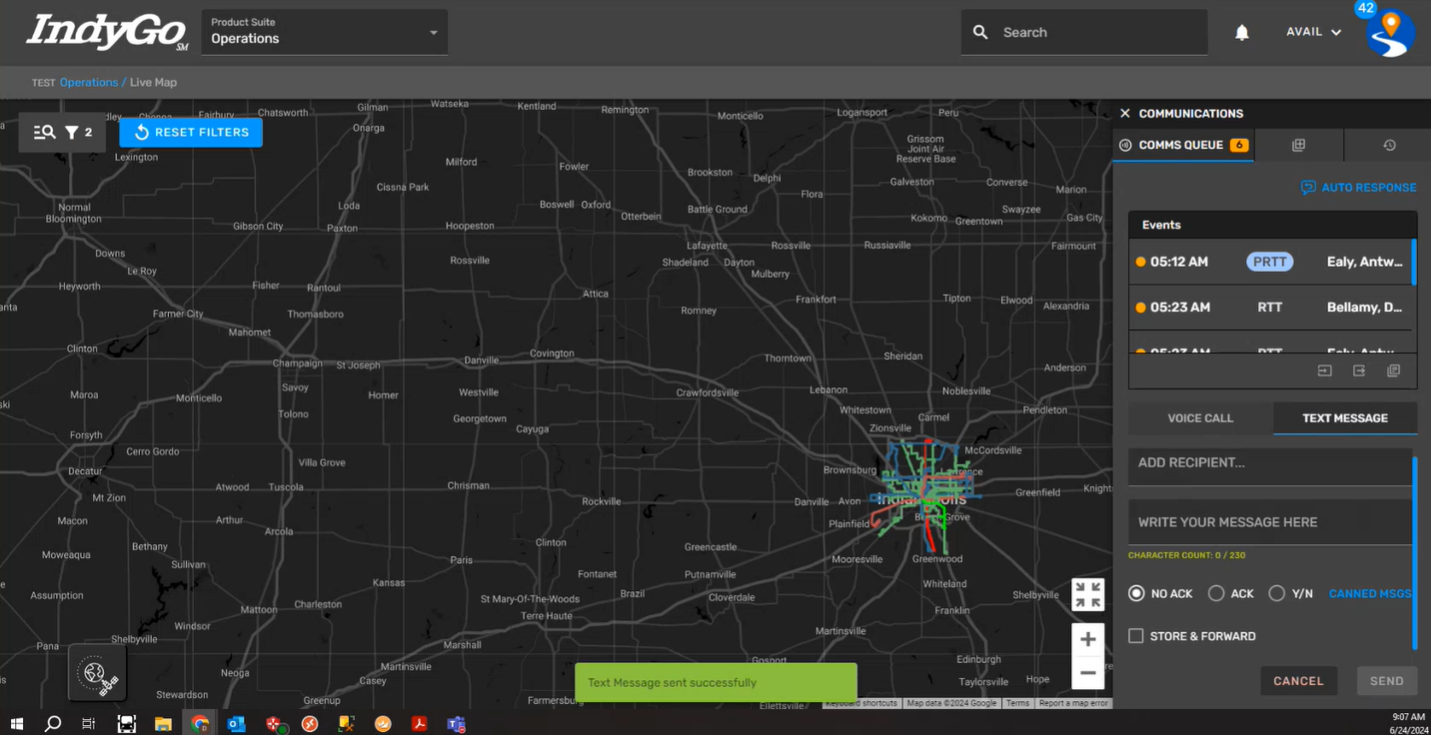Open the history clock tab in Communications
Image resolution: width=1431 pixels, height=735 pixels.
coord(1389,145)
